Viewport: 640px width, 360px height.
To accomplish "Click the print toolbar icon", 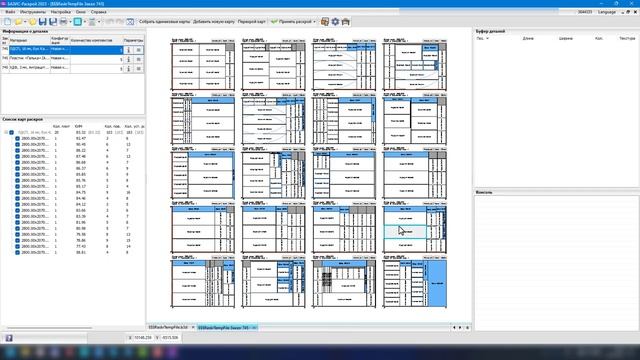I will pyautogui.click(x=64, y=22).
